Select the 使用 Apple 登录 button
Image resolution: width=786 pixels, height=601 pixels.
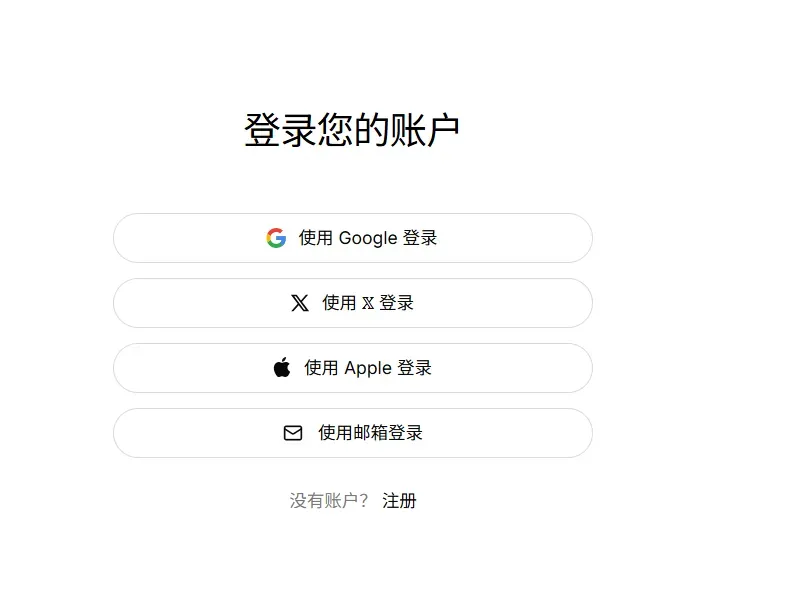tap(353, 368)
